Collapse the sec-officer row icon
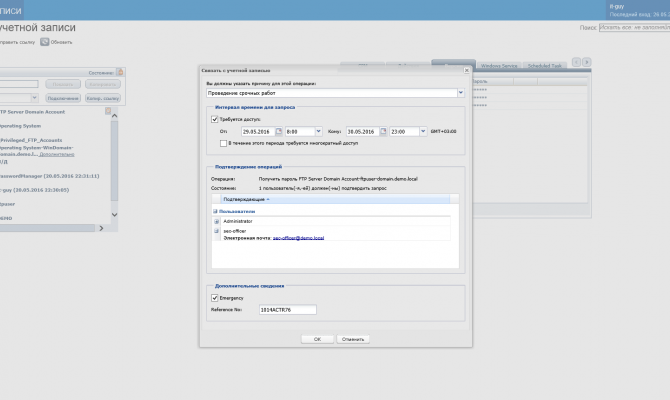 pos(217,231)
